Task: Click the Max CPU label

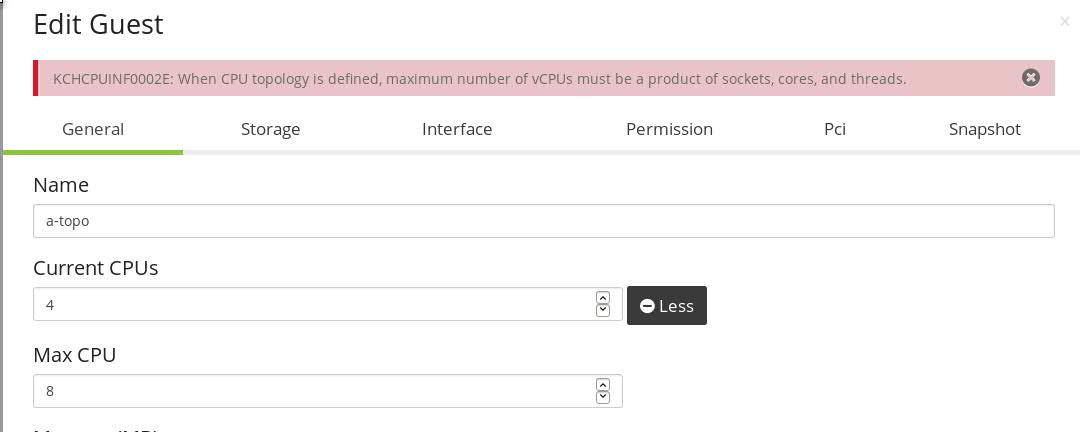Action: tap(75, 354)
